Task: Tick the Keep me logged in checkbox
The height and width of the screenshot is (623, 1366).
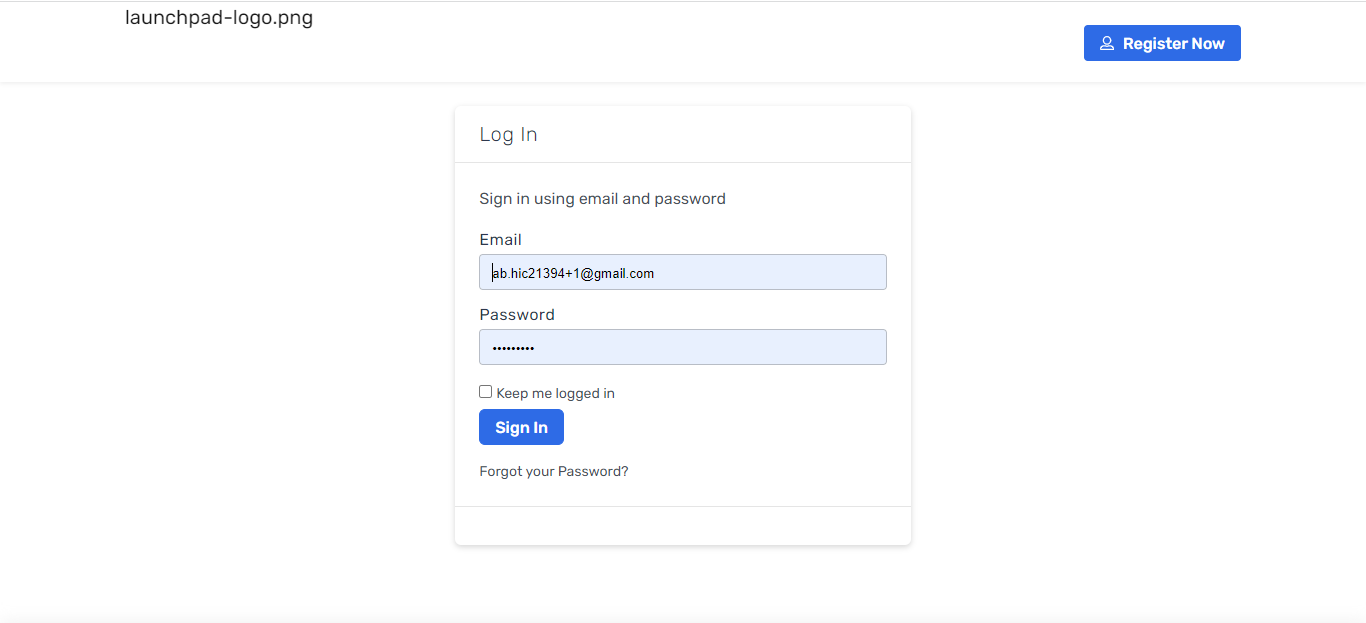Action: (x=486, y=392)
